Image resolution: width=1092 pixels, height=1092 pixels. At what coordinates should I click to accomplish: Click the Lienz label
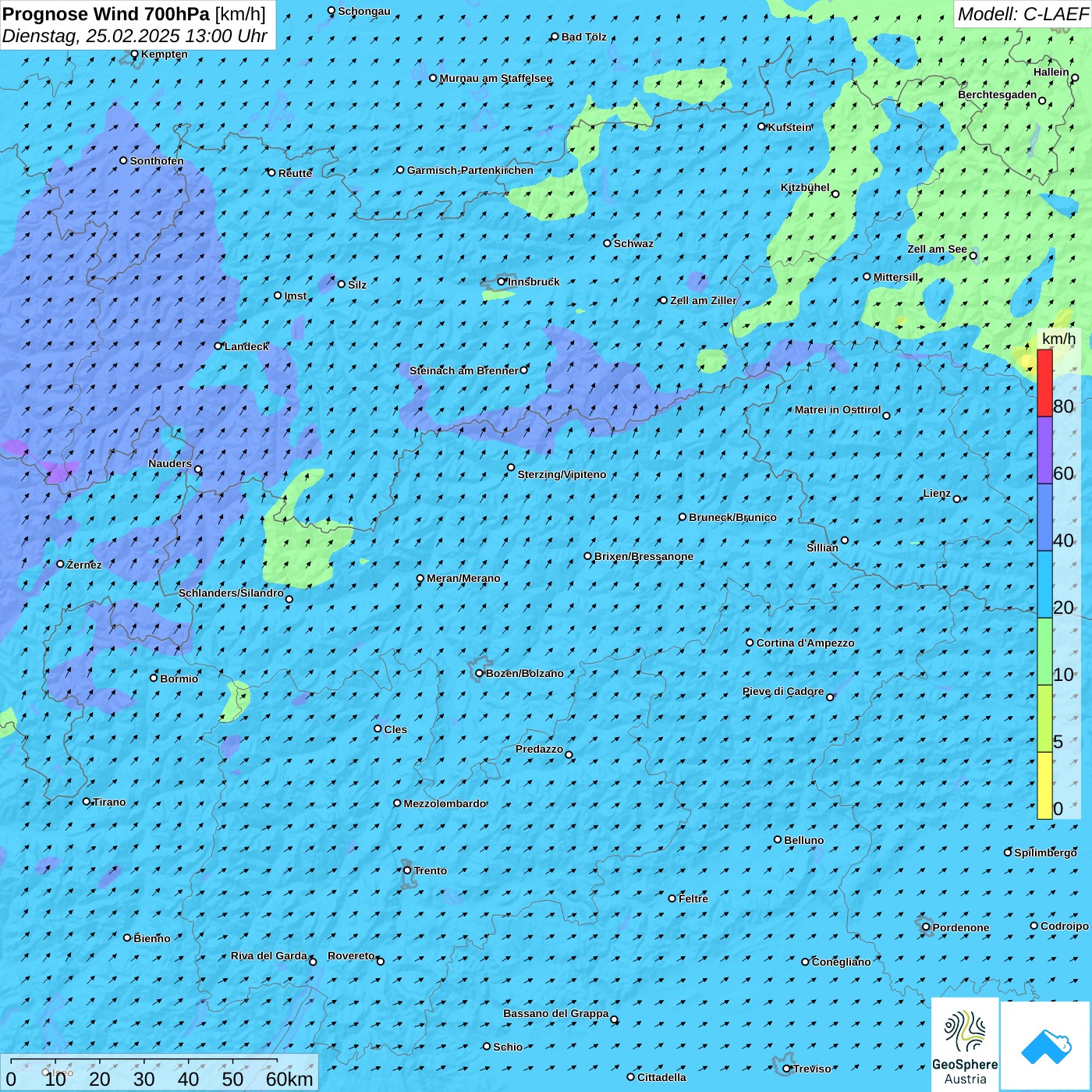point(937,493)
